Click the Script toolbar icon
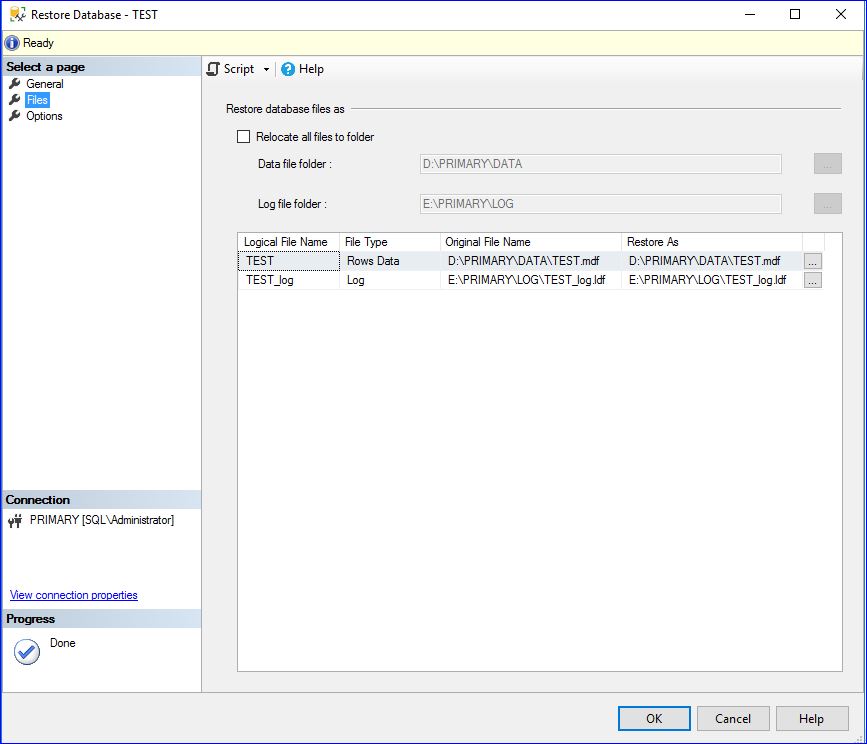The image size is (867, 744). (x=213, y=69)
